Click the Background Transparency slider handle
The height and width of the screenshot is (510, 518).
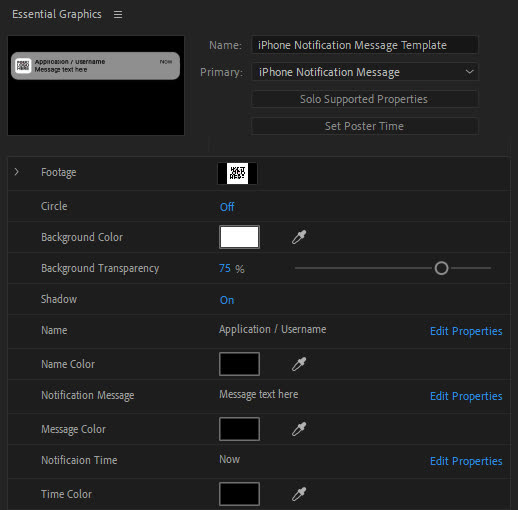point(441,268)
